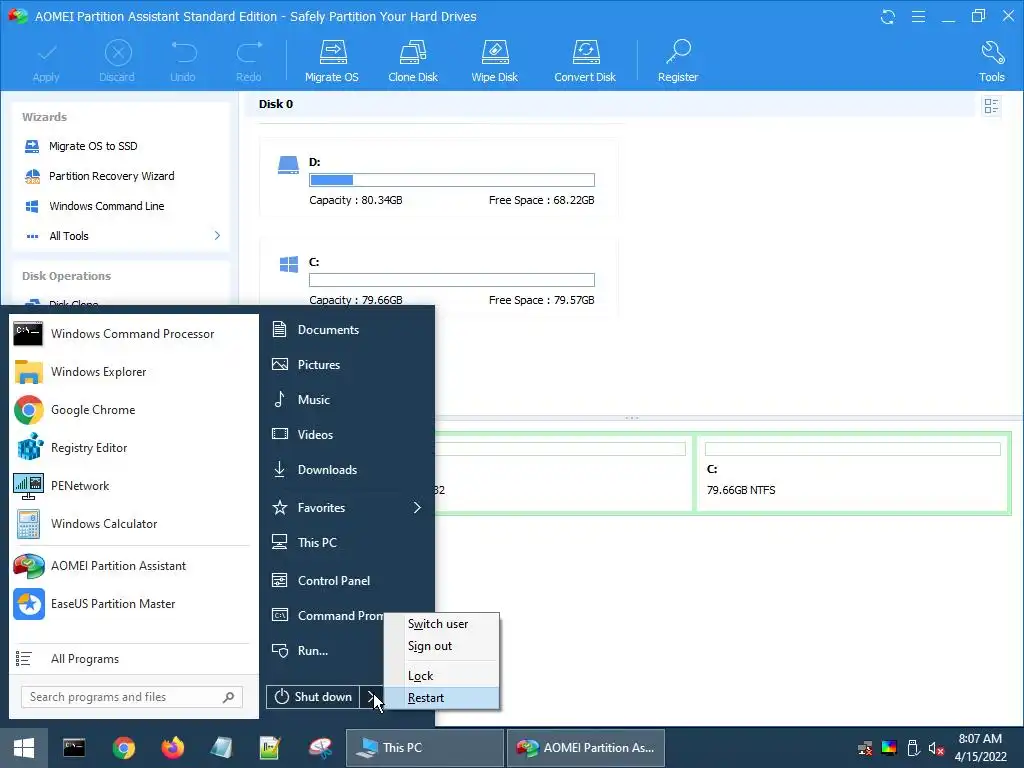Open Windows Calculator from start menu

pyautogui.click(x=133, y=524)
